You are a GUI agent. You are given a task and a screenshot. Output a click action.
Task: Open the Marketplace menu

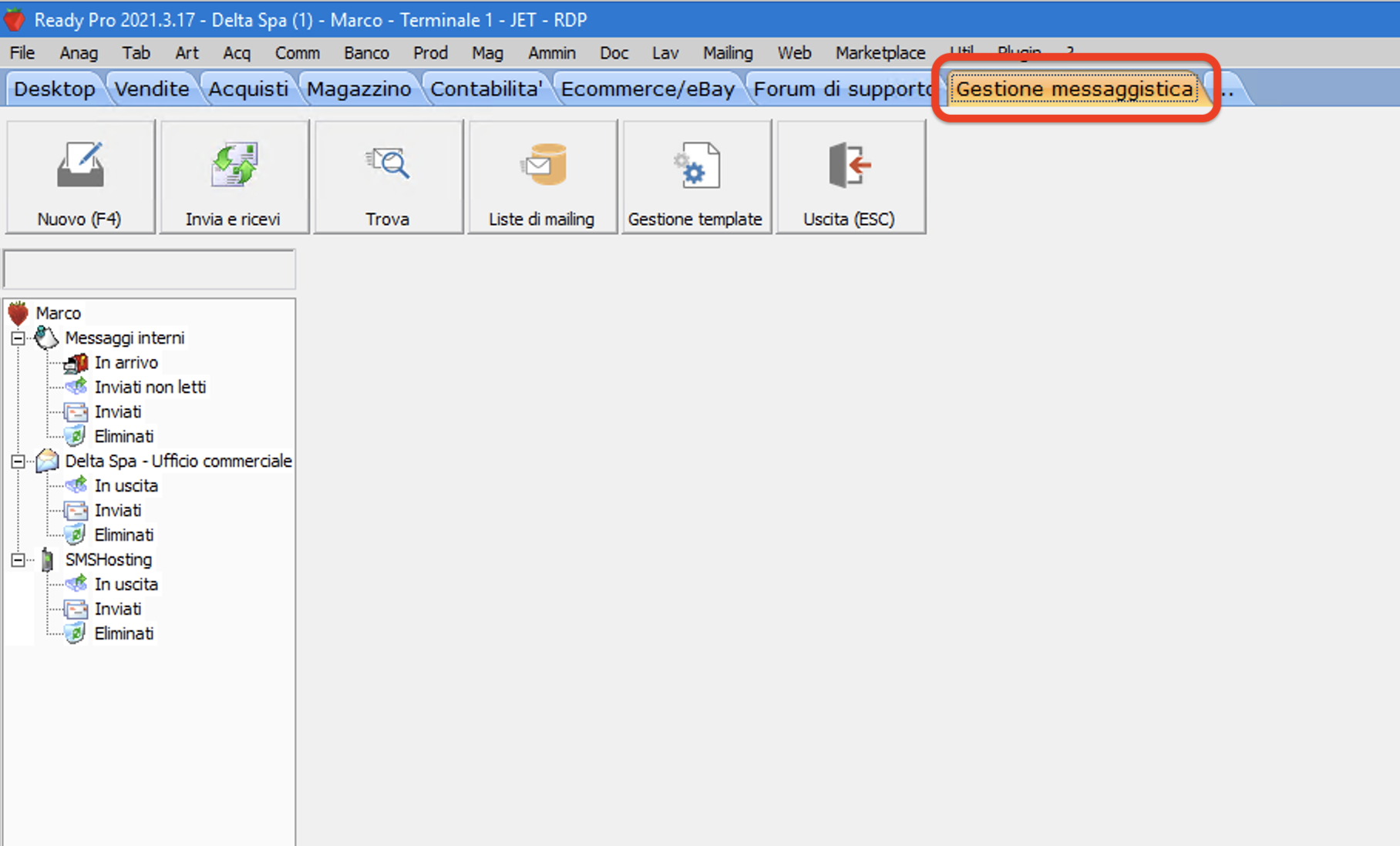coord(880,52)
